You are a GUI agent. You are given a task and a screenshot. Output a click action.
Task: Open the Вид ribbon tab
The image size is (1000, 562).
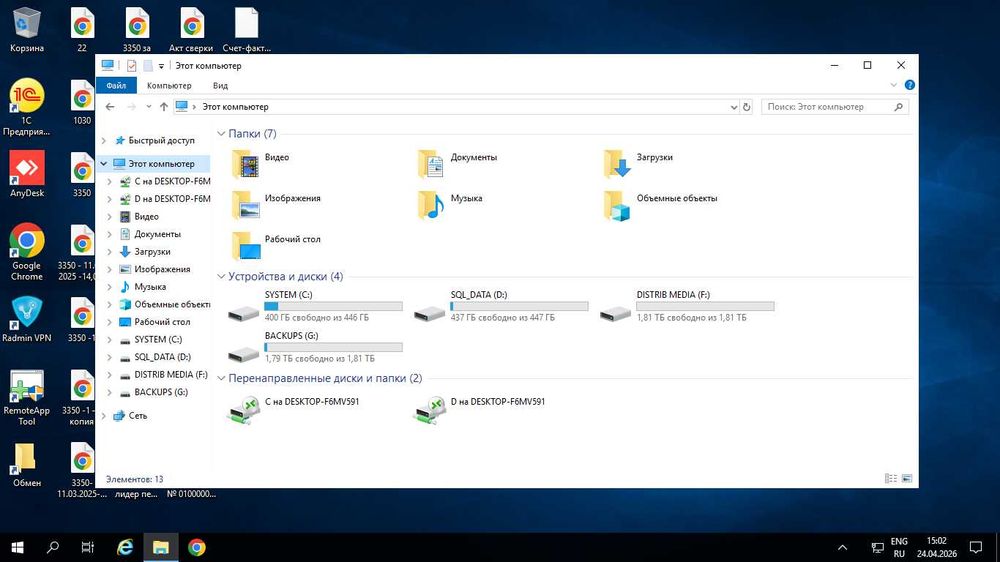pos(220,85)
